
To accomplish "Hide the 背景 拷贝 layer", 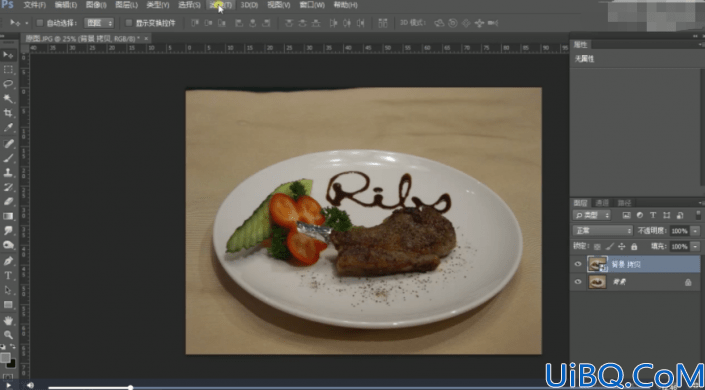I will pos(578,264).
